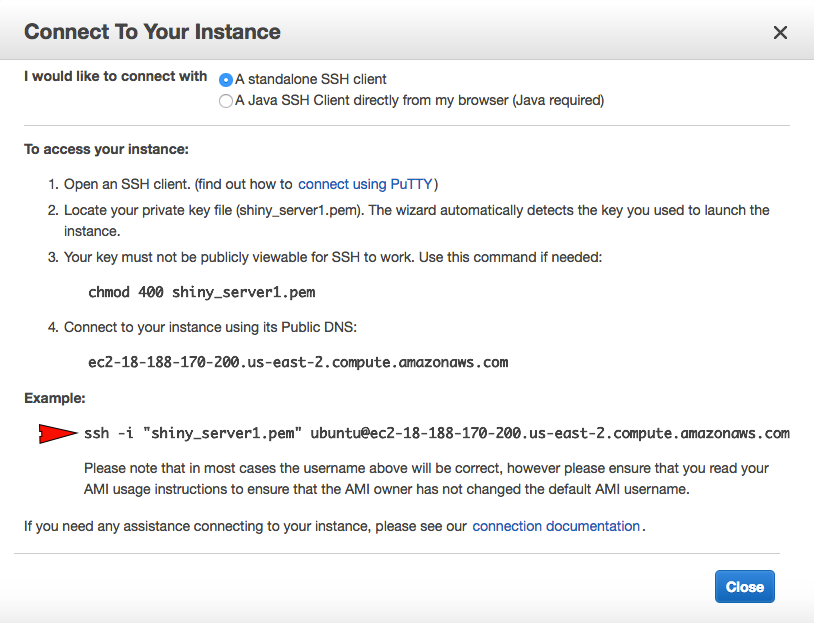
Task: Close the dialog with the X icon
Action: (x=780, y=33)
